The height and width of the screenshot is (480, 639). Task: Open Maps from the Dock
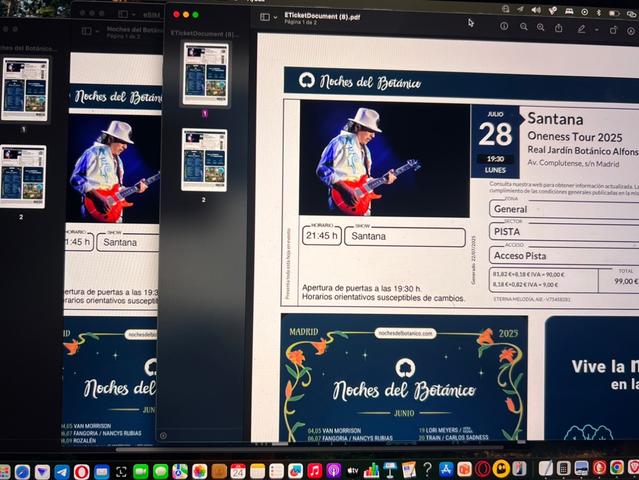click(180, 471)
